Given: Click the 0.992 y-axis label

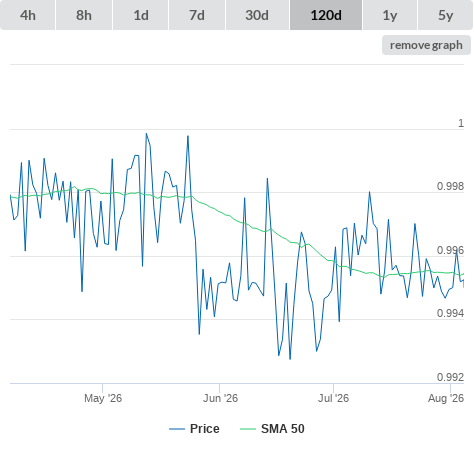Looking at the screenshot, I should (x=450, y=377).
